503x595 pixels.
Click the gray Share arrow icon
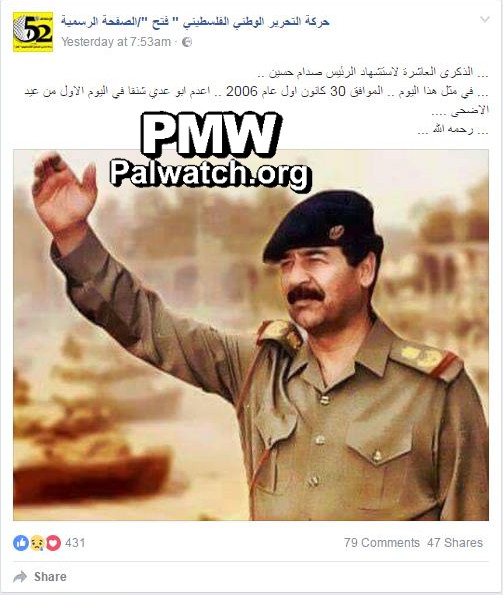[20, 577]
